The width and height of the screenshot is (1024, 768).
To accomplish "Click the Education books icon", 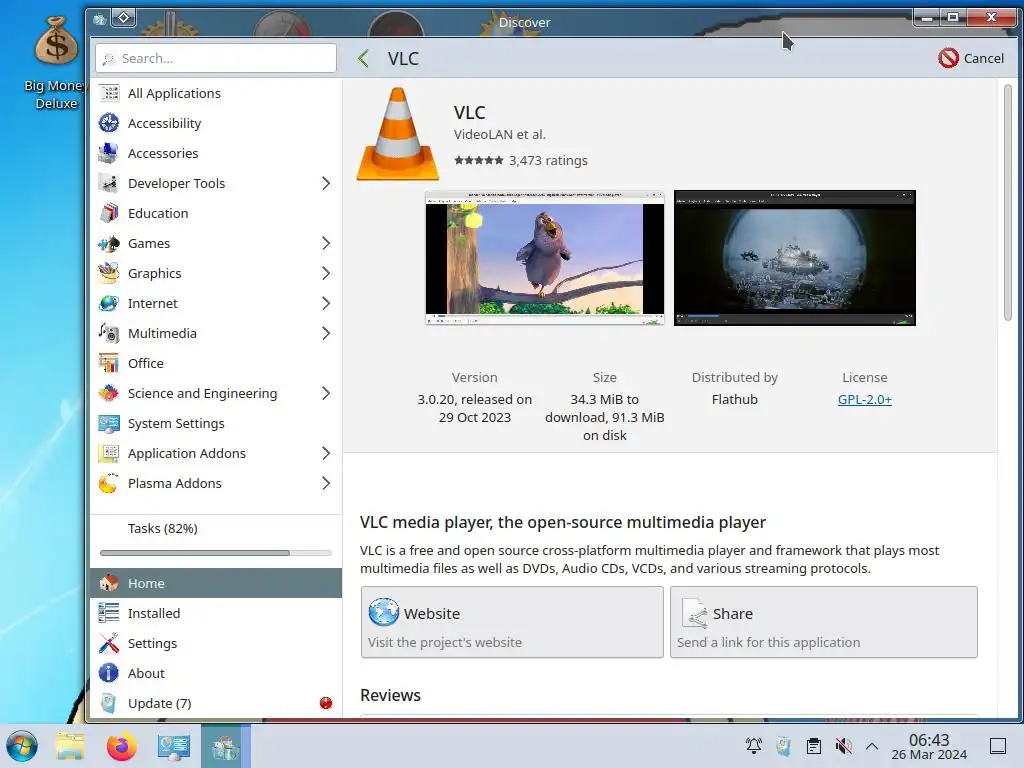I will (109, 214).
